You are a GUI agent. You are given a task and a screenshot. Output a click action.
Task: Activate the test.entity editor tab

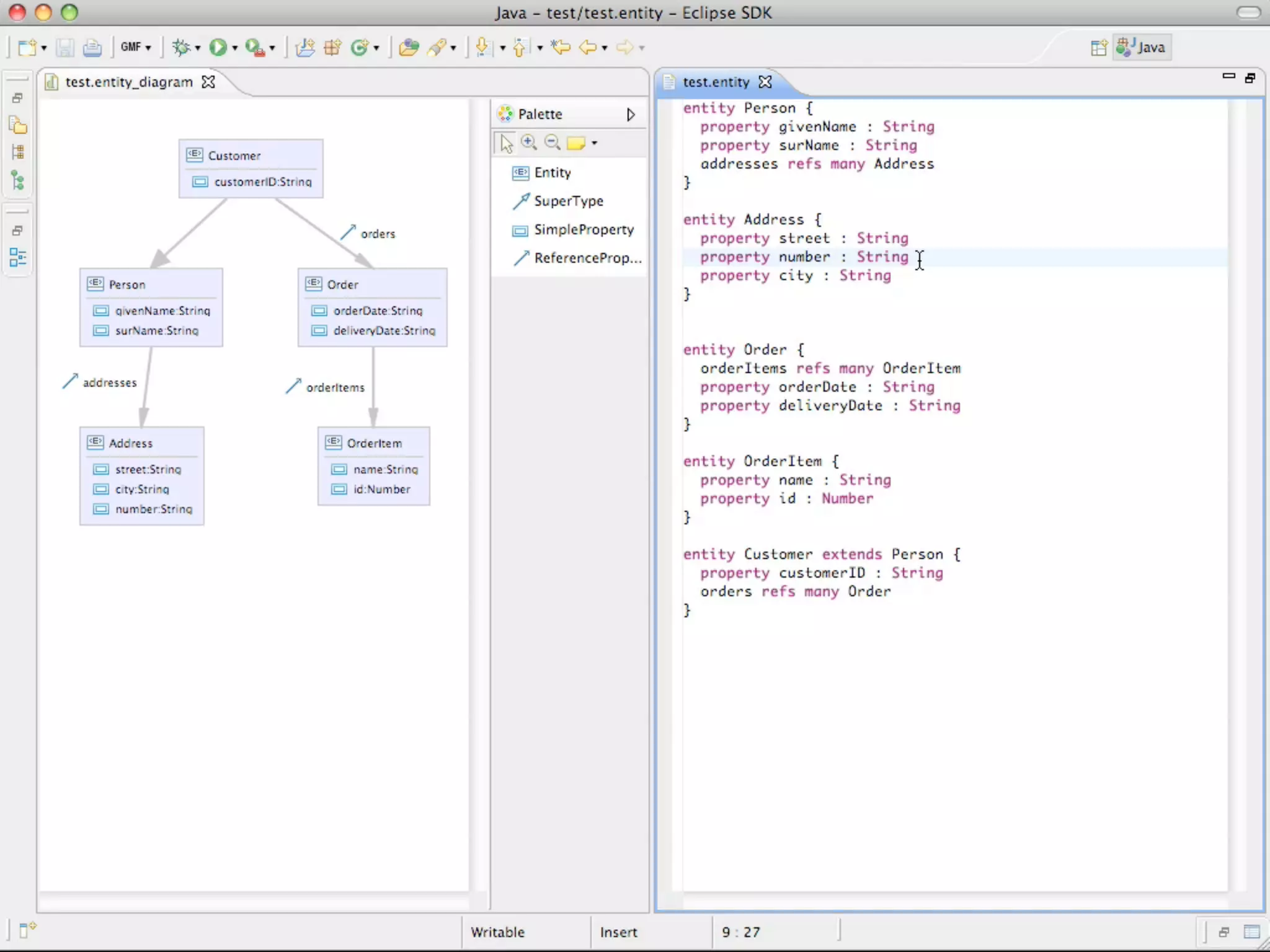point(716,82)
